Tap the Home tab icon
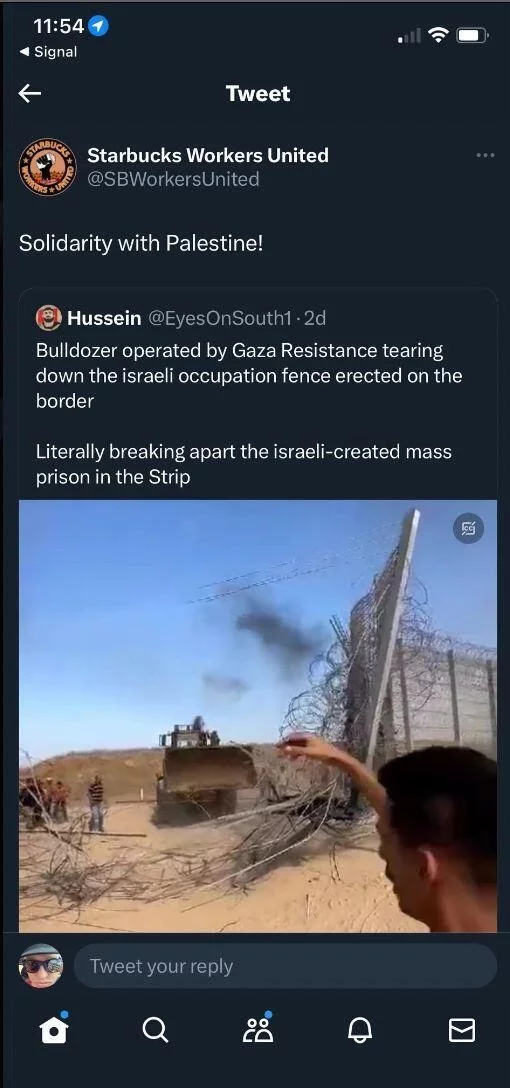Image resolution: width=510 pixels, height=1088 pixels. click(54, 1030)
